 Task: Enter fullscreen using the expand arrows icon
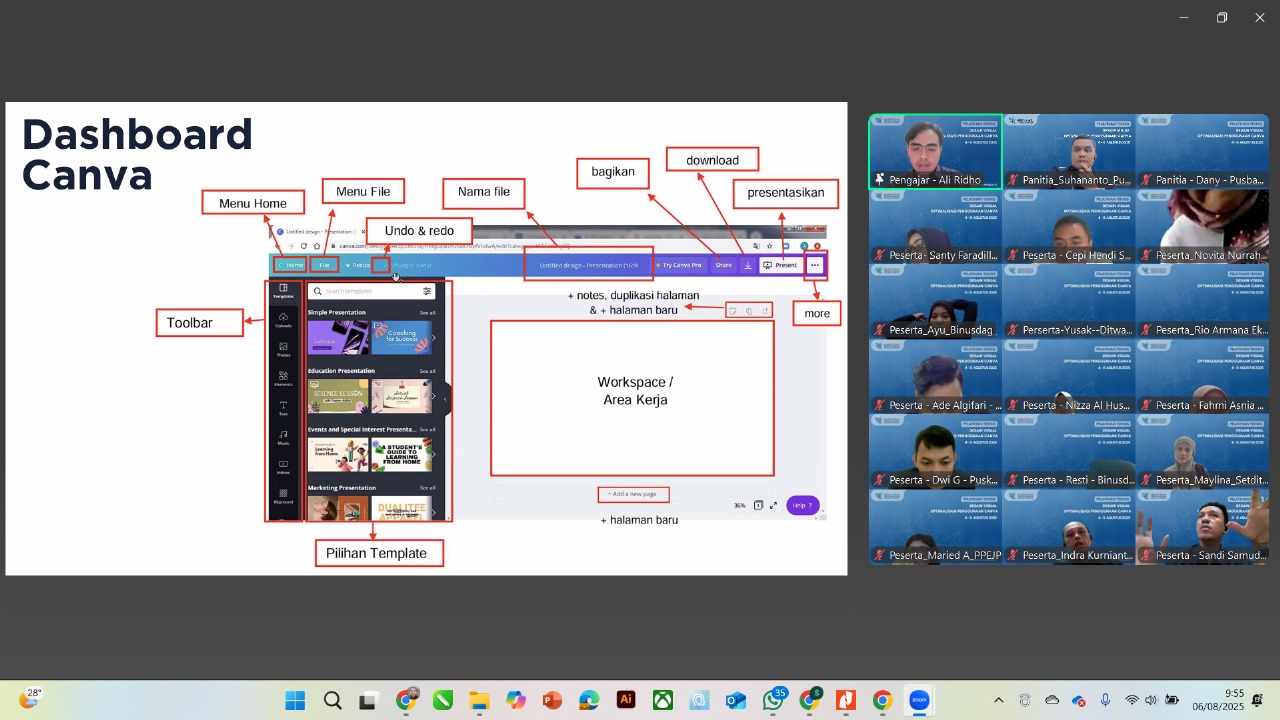tap(773, 505)
